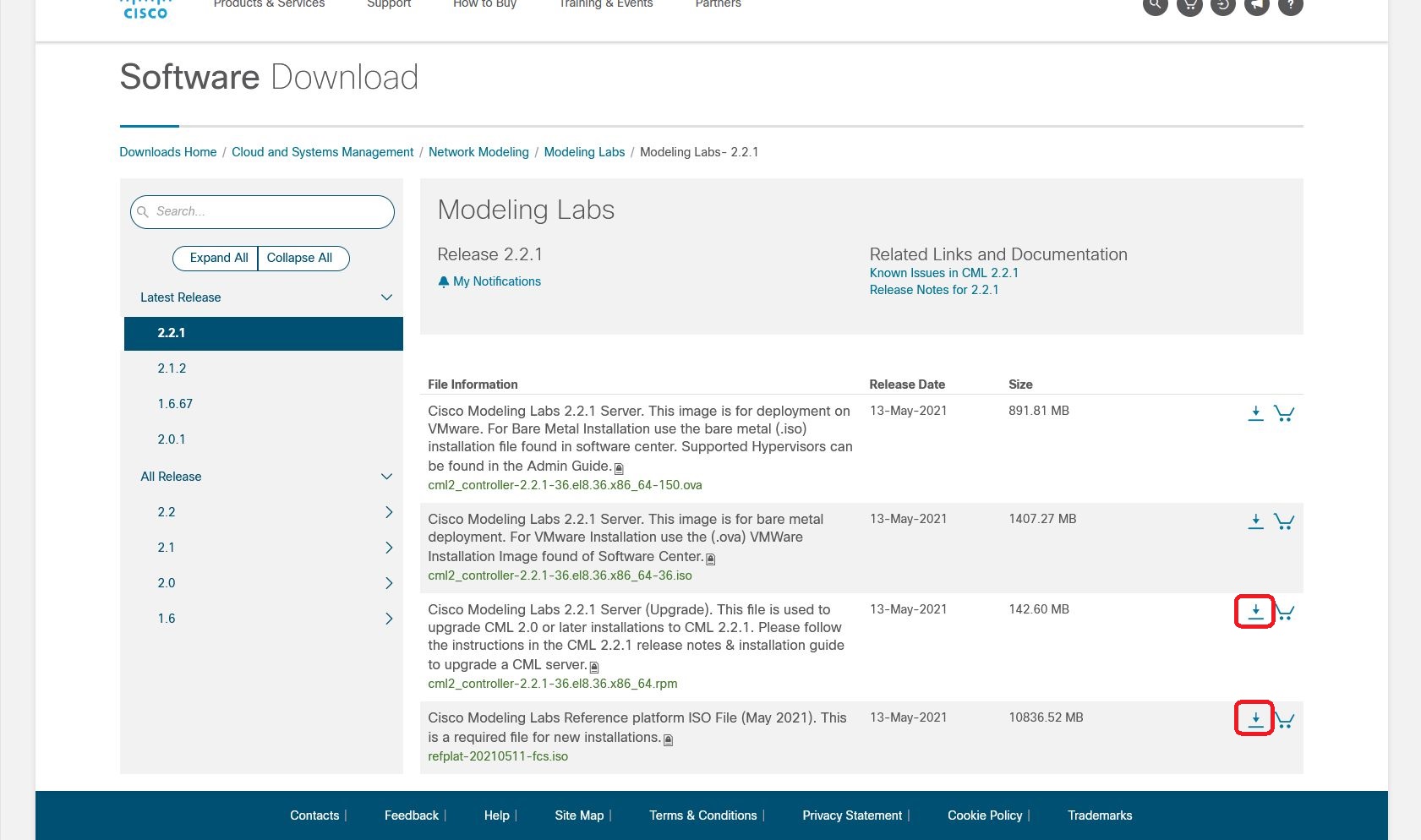Expand the 2.2 release group
The image size is (1421, 840).
point(389,512)
